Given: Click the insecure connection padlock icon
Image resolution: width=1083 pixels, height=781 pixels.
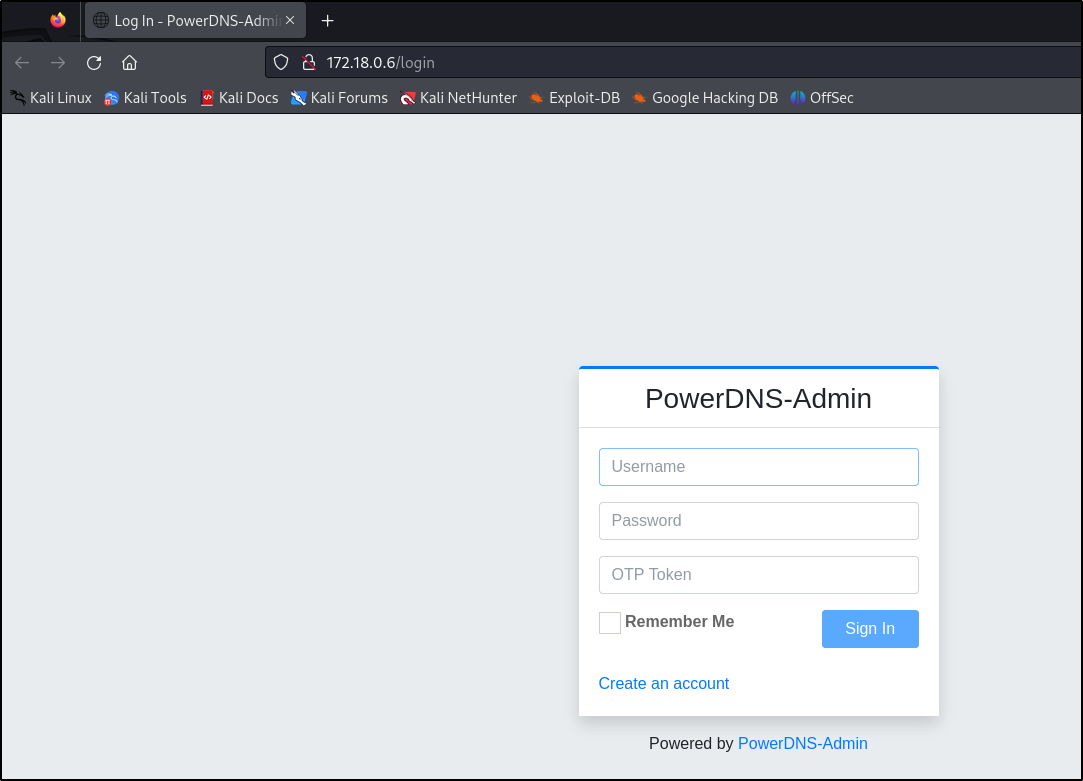Looking at the screenshot, I should coord(309,63).
